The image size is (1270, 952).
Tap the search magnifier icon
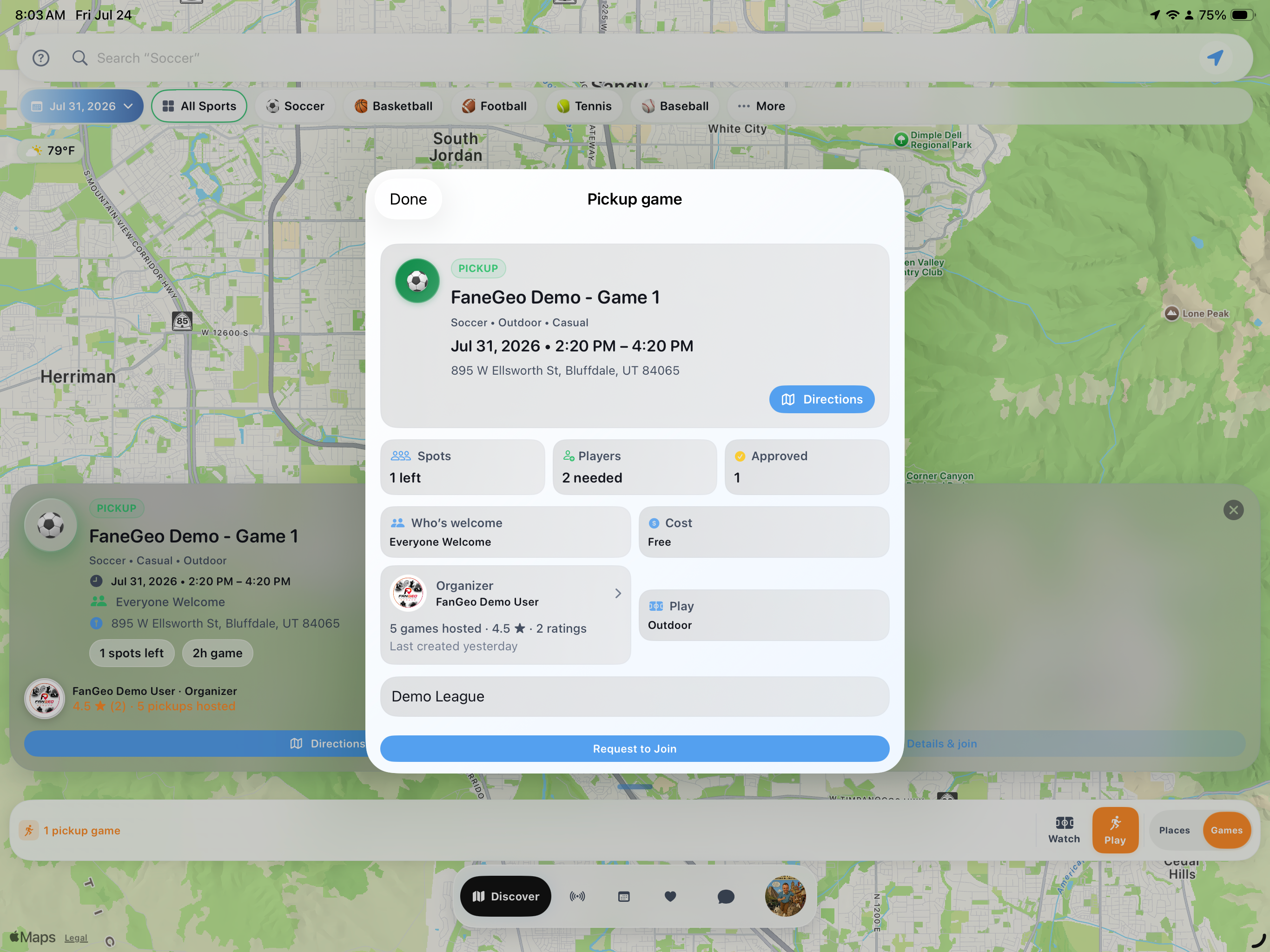pyautogui.click(x=80, y=58)
